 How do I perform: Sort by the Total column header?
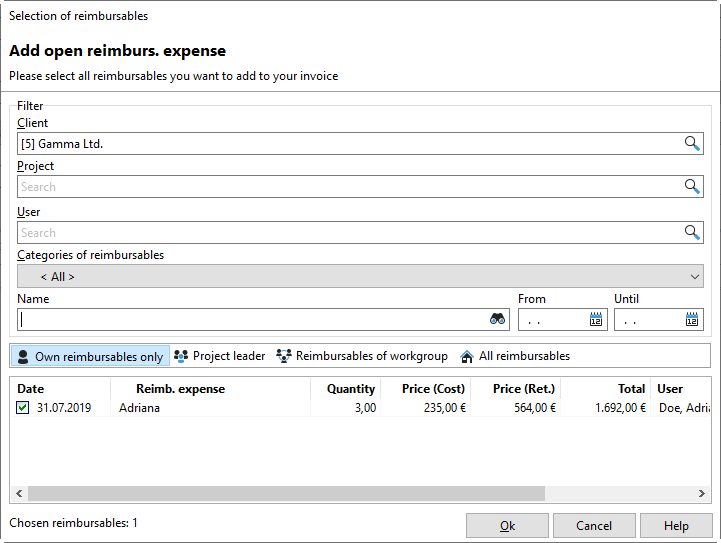(631, 389)
